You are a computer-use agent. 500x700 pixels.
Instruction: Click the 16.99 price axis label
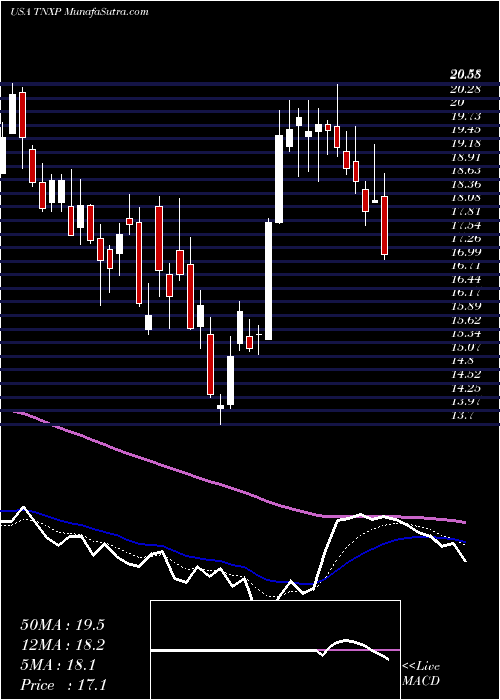pyautogui.click(x=466, y=253)
